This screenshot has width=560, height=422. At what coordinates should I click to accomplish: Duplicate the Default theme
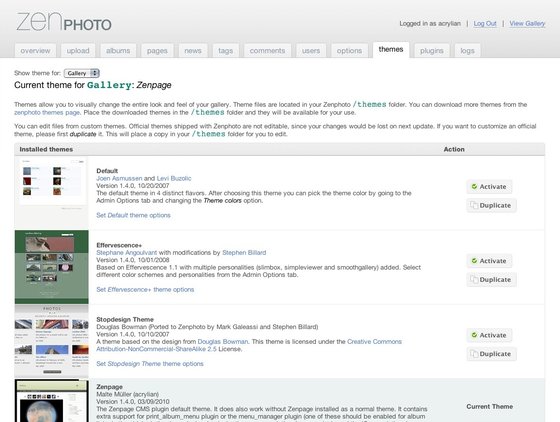[491, 205]
